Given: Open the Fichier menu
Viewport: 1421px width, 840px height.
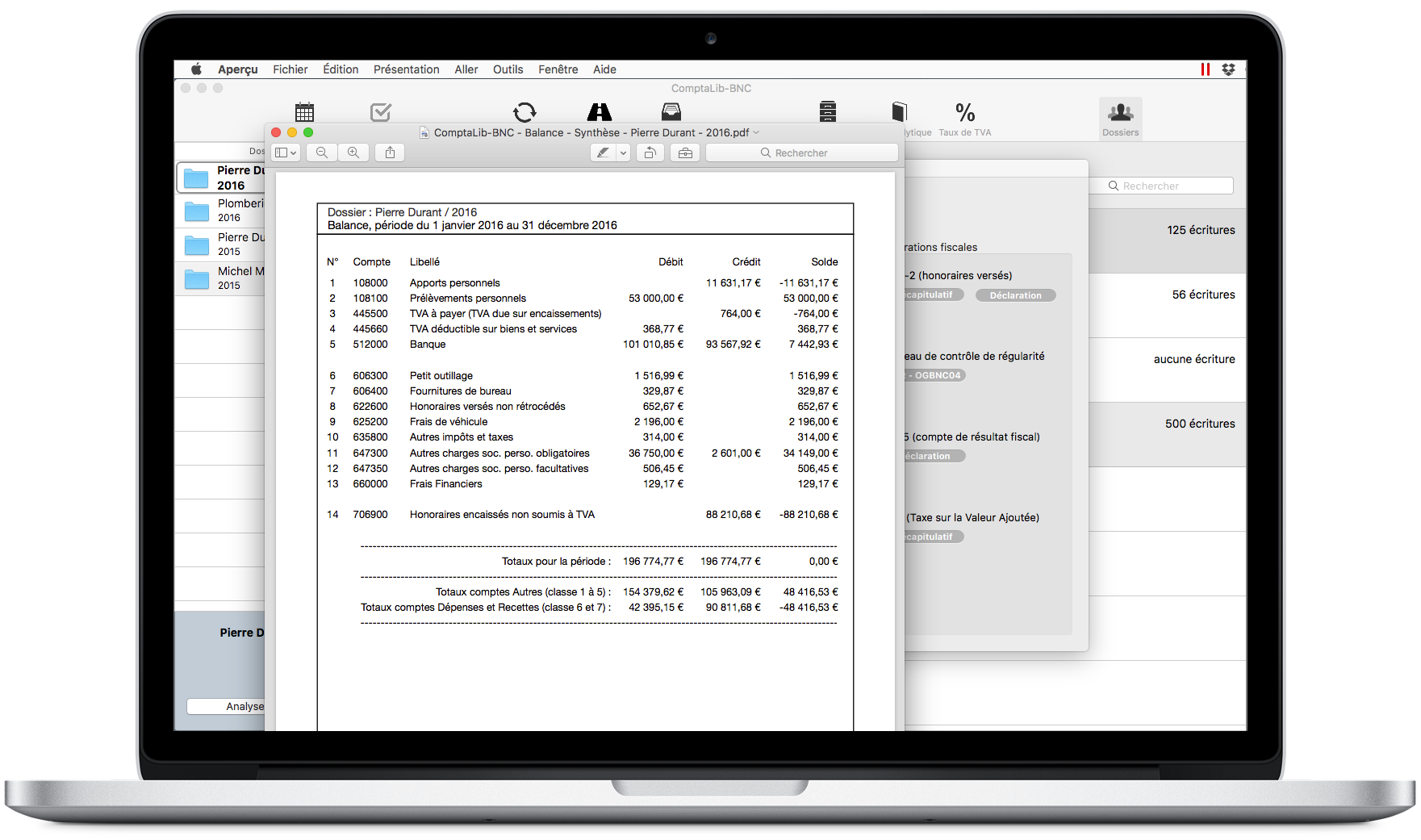Looking at the screenshot, I should pyautogui.click(x=290, y=69).
